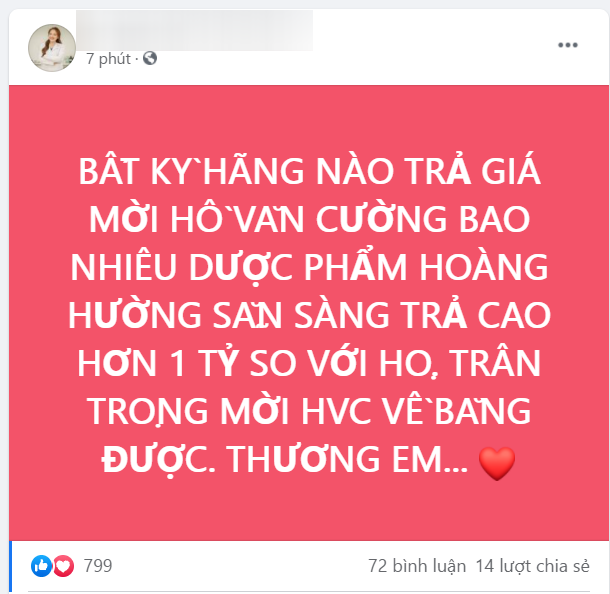610x594 pixels.
Task: Click the "MỜI HỒ VĂN CƯỜNG BAO" text line
Action: pos(309,219)
